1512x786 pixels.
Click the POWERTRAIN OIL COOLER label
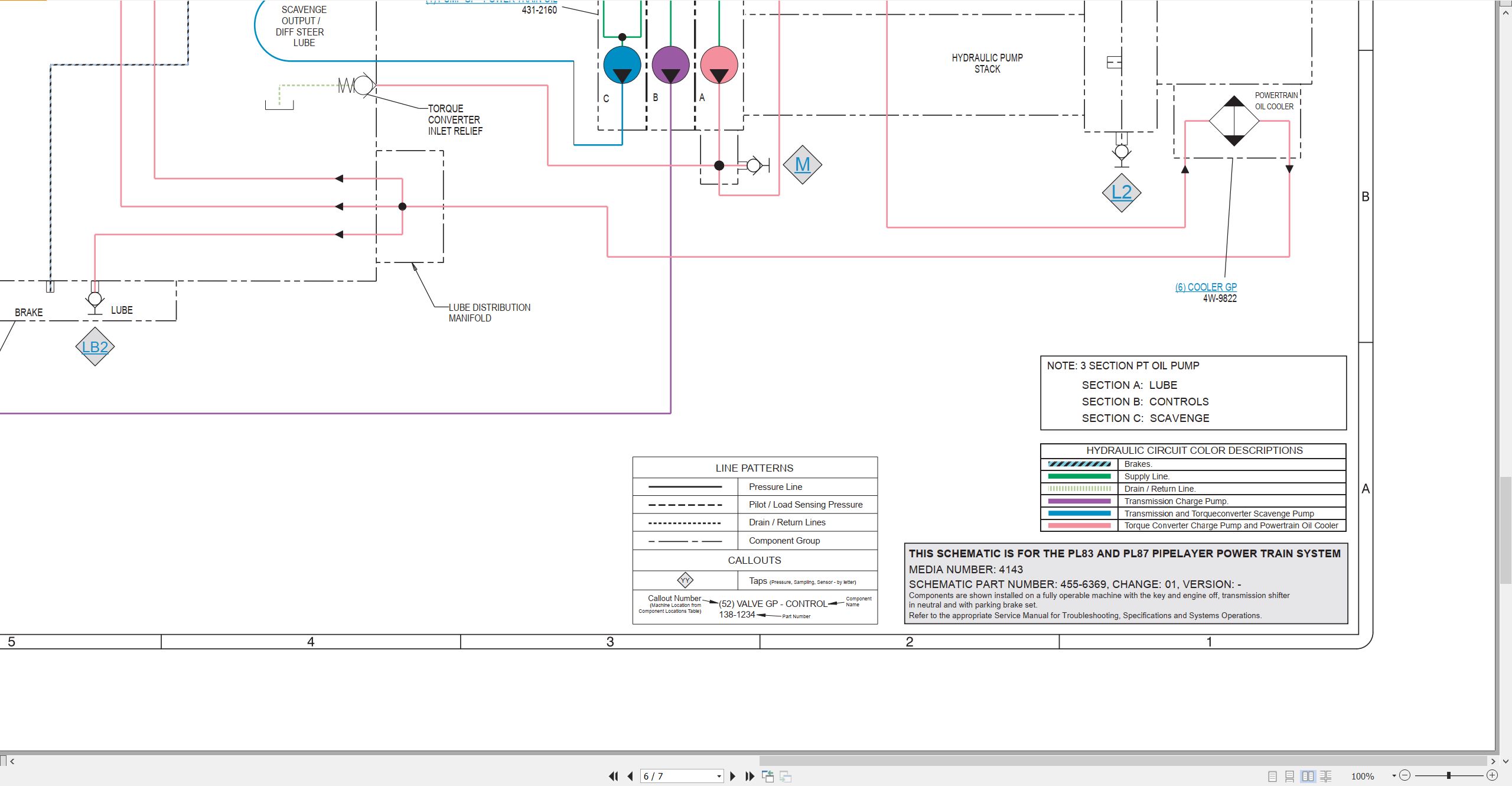[x=1276, y=101]
